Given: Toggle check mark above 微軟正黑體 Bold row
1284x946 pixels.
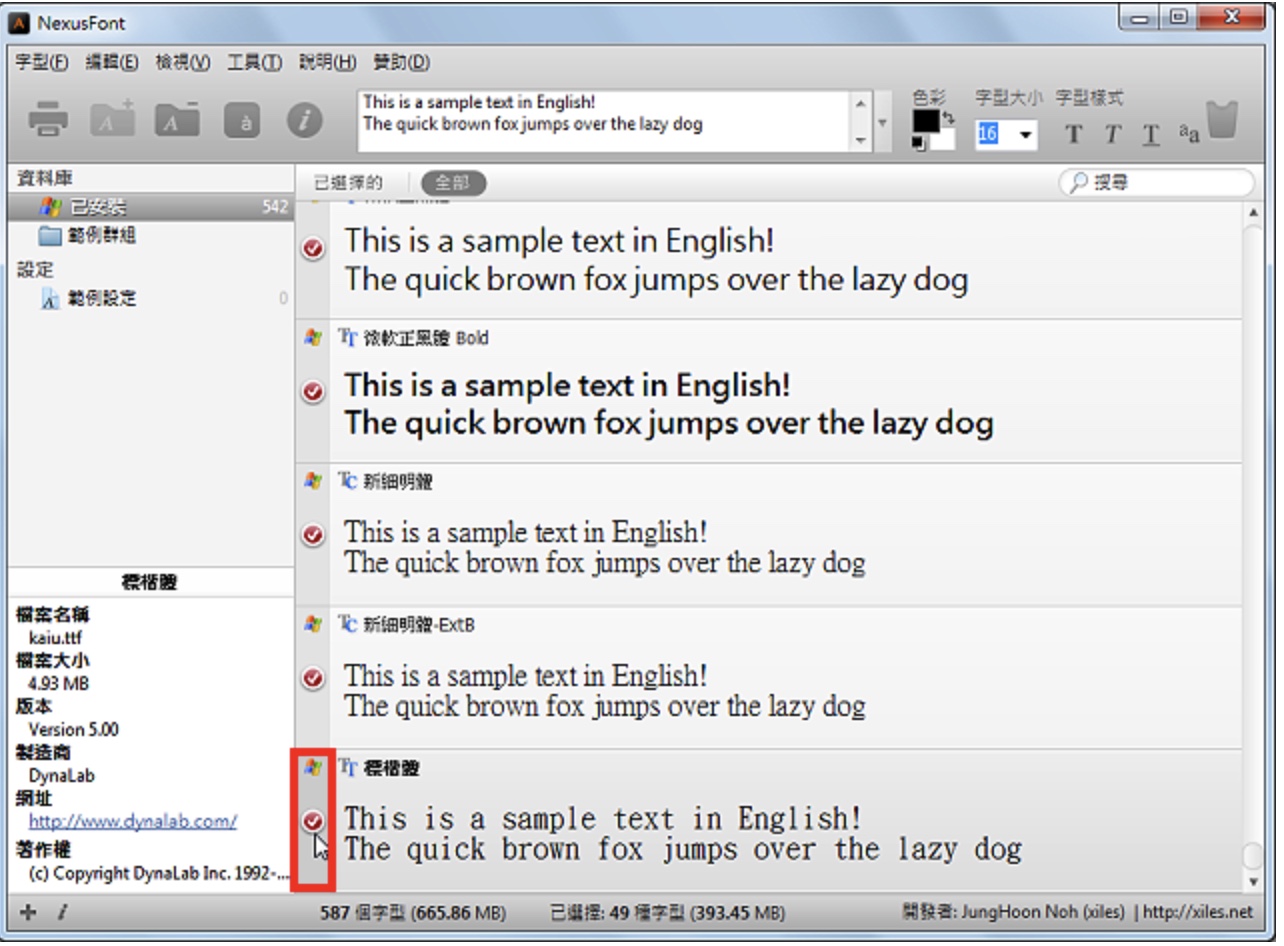Looking at the screenshot, I should click(313, 248).
